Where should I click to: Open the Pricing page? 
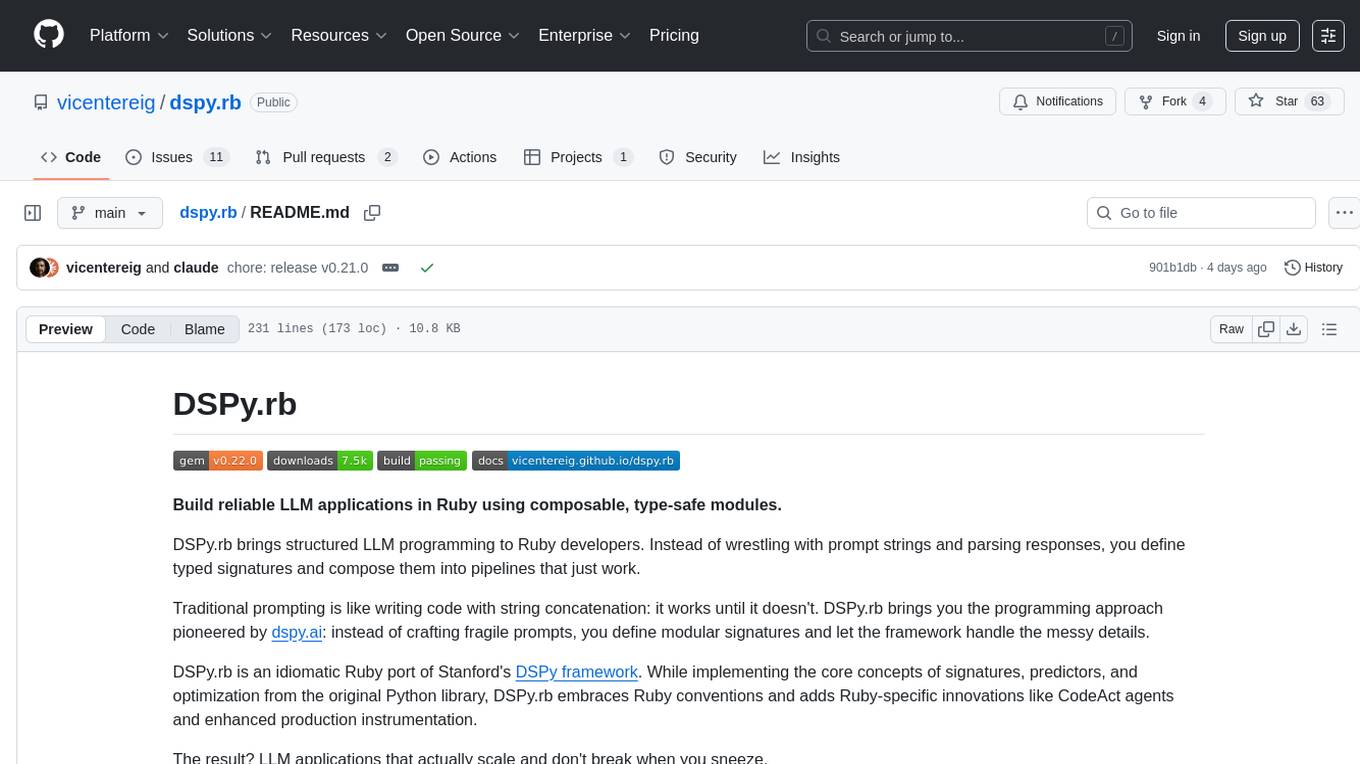(x=674, y=35)
